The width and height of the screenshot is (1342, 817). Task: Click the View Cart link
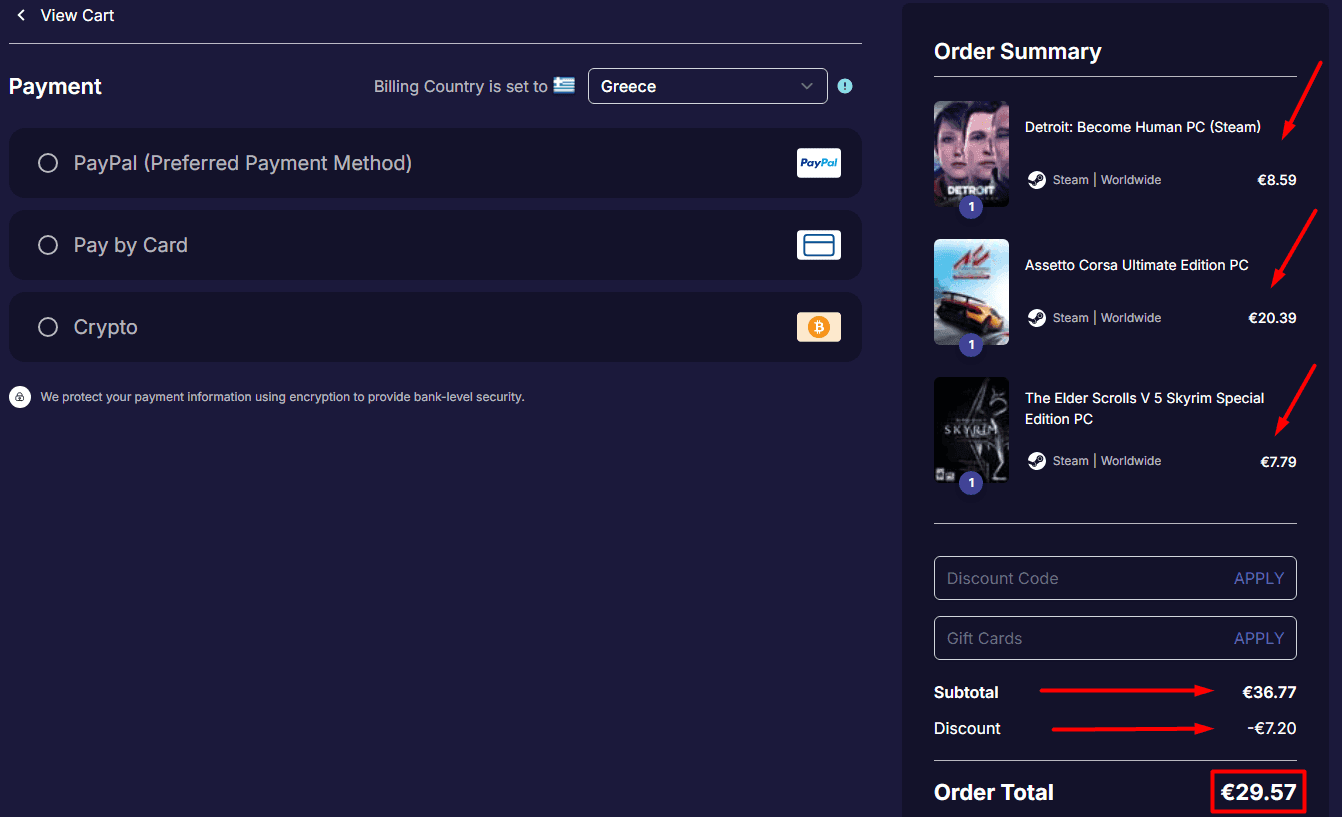click(x=77, y=15)
